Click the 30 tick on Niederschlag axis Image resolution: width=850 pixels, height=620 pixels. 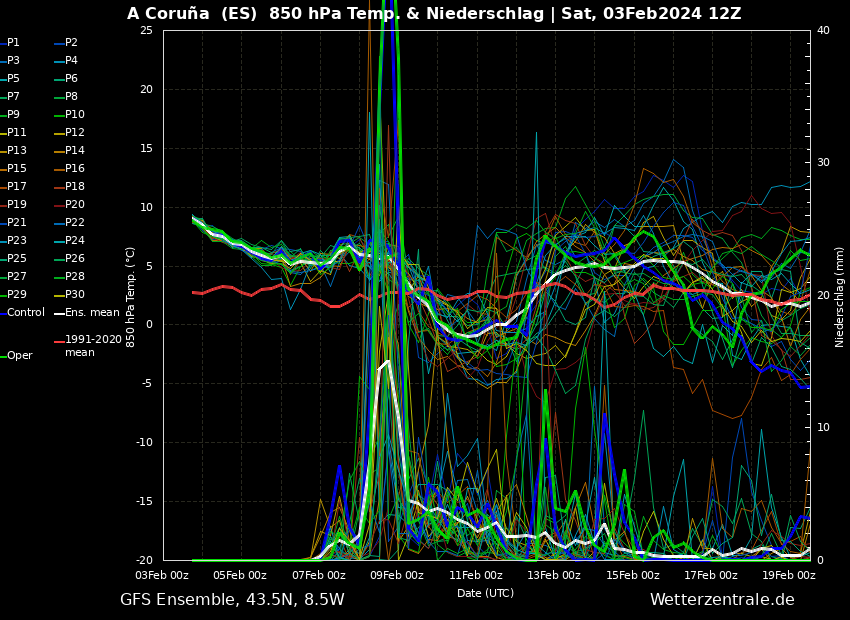point(823,163)
